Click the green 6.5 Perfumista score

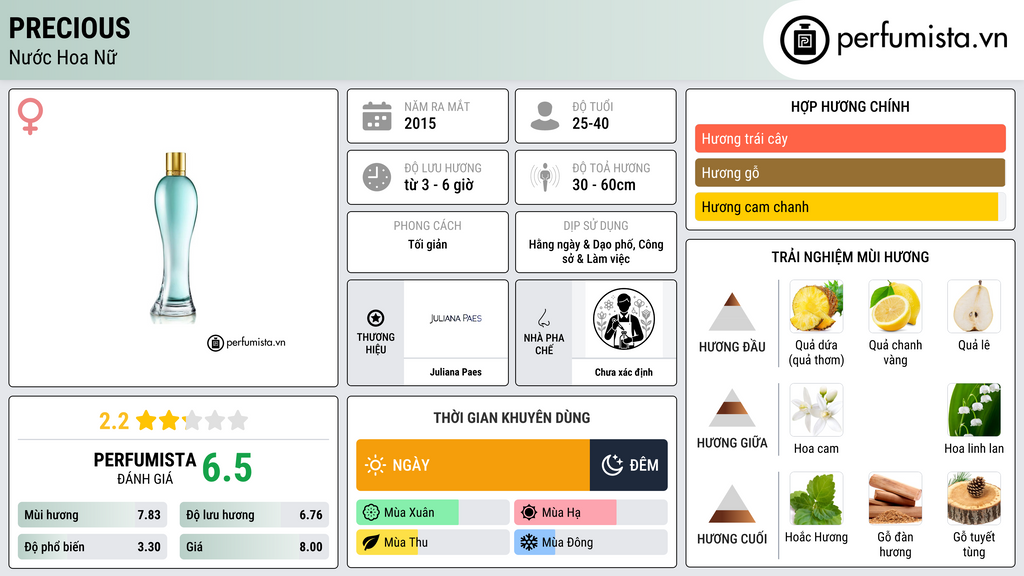tap(227, 468)
